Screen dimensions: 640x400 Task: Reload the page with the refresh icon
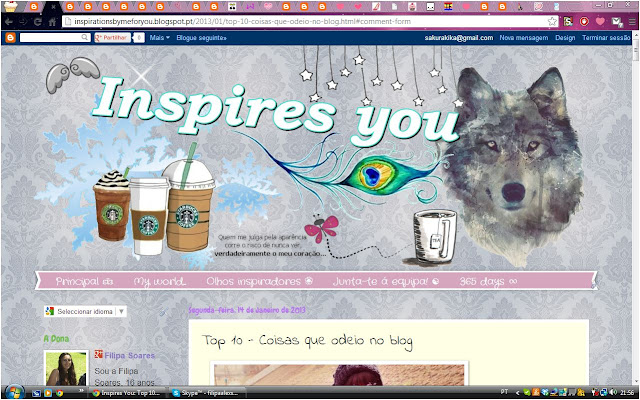point(38,22)
